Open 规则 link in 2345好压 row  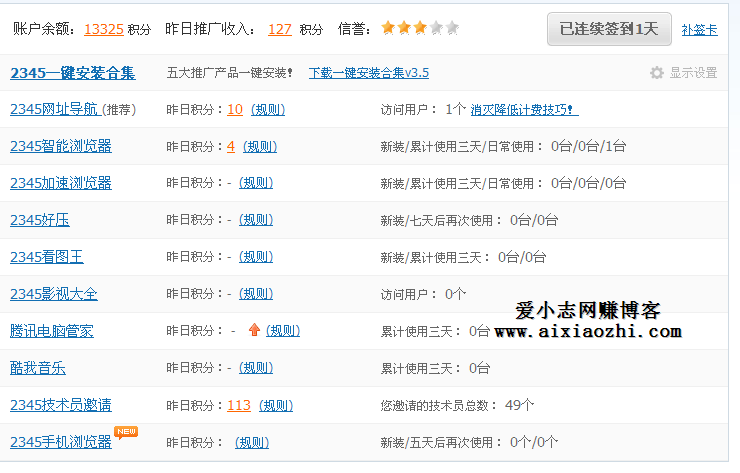click(x=256, y=220)
